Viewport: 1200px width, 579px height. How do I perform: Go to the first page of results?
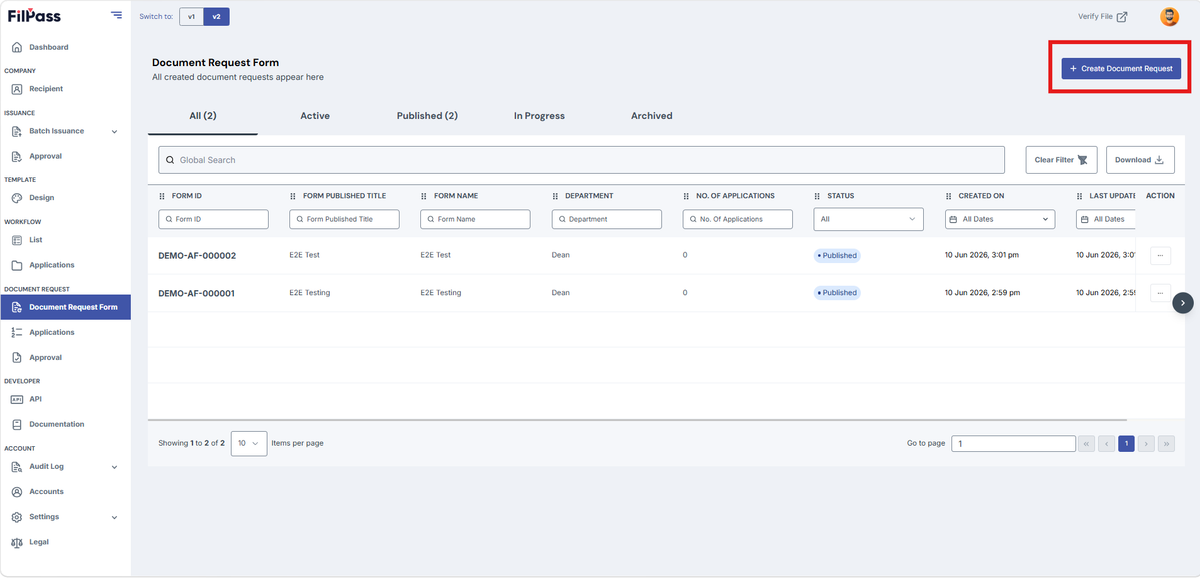coord(1087,443)
